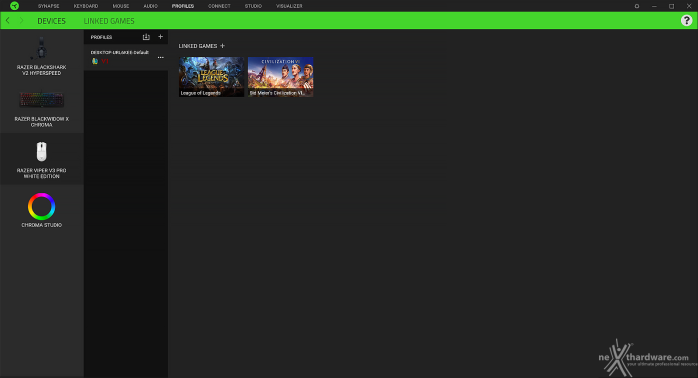Open the Connect tab

(x=219, y=6)
